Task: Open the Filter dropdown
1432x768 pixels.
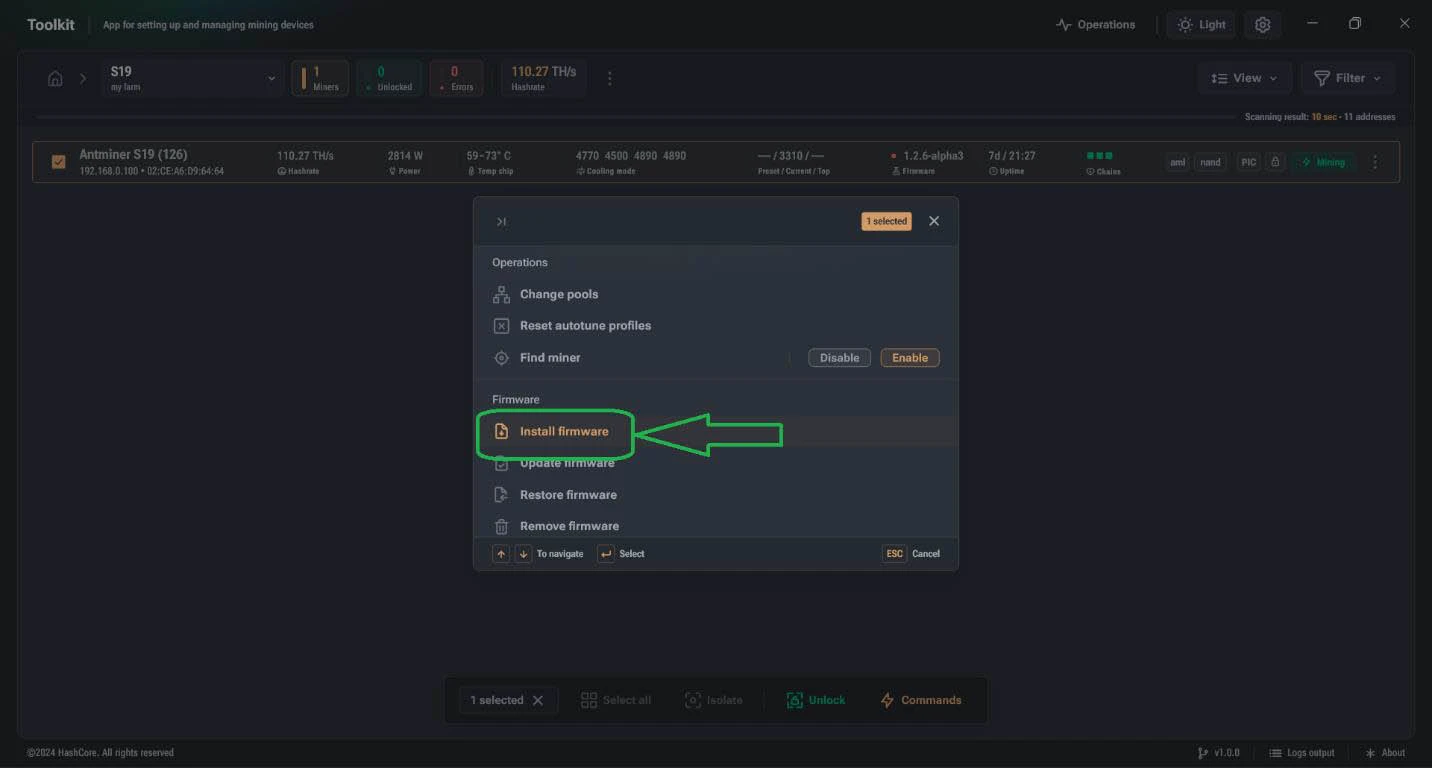Action: pos(1347,78)
